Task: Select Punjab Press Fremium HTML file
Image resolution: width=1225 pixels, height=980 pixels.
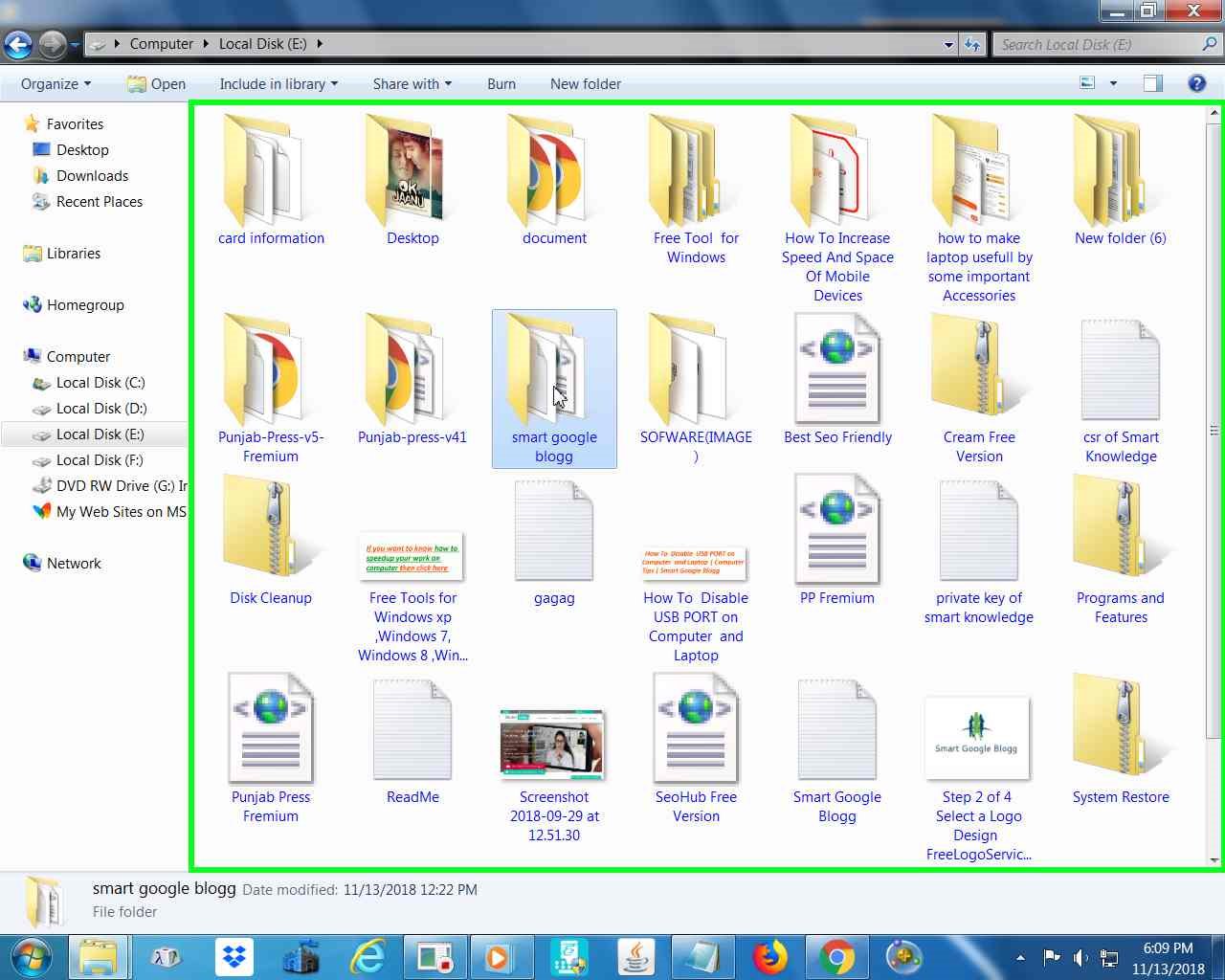Action: coord(271,748)
